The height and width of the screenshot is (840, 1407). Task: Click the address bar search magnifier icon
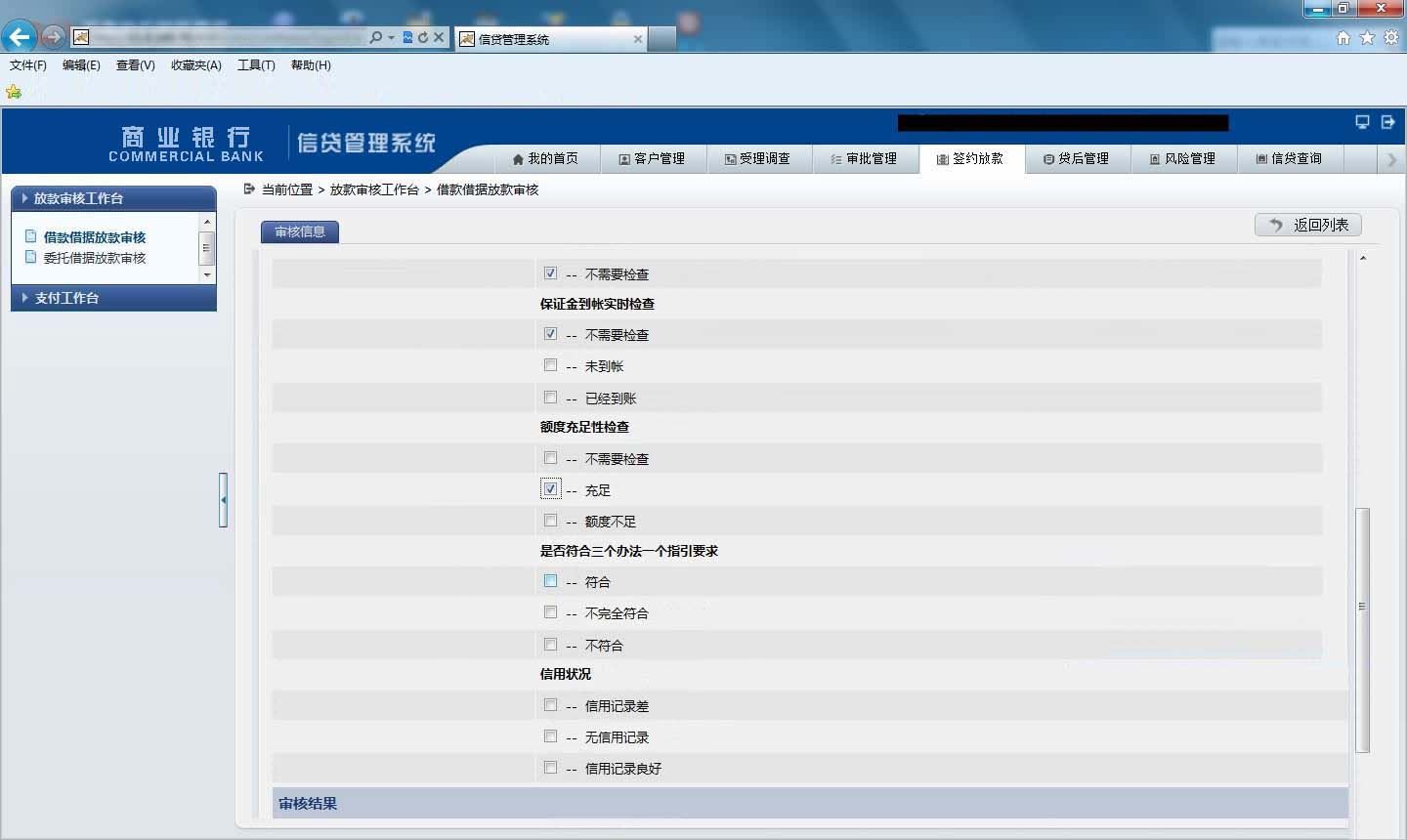click(x=376, y=37)
